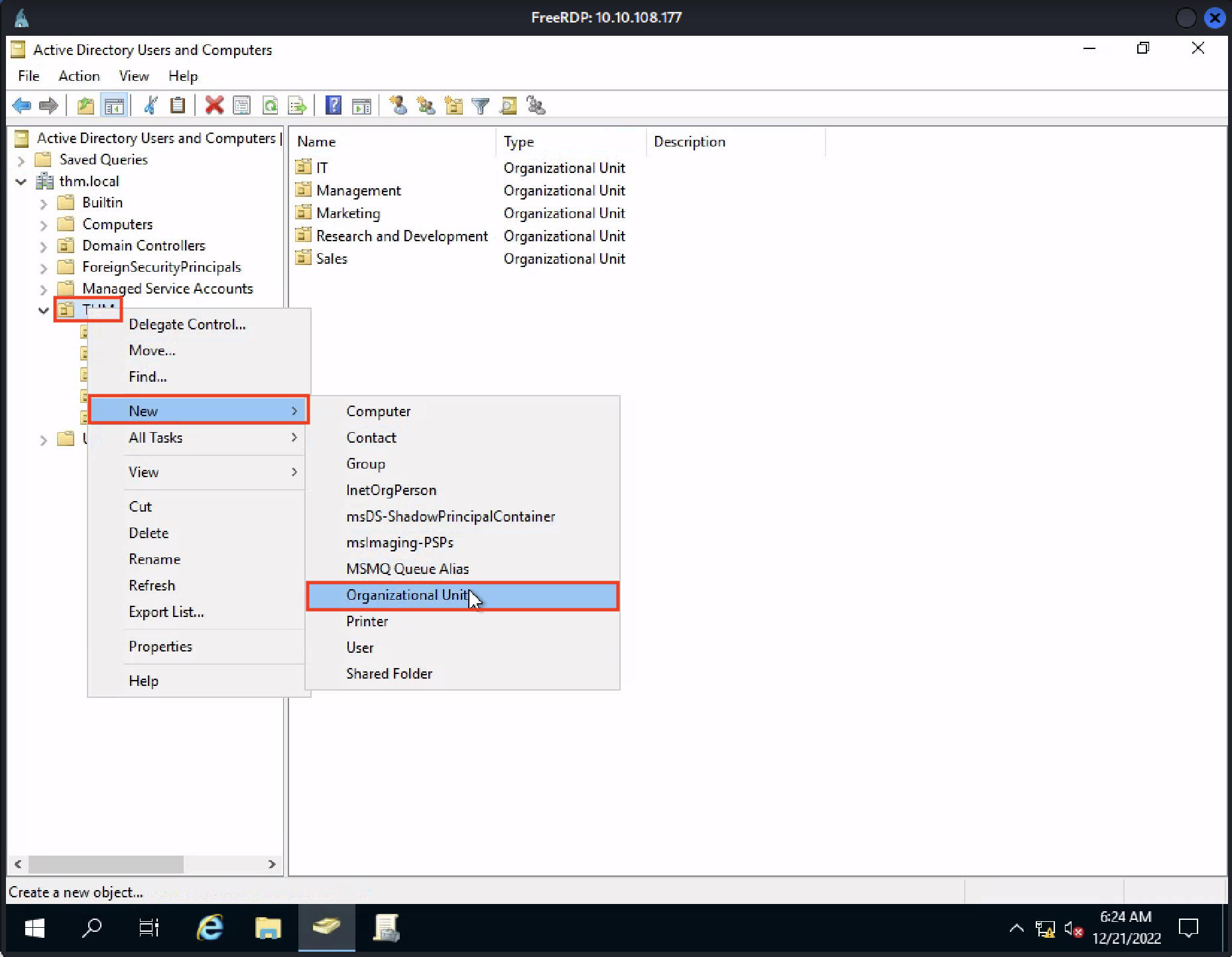Select Computer in New submenu

pyautogui.click(x=463, y=411)
